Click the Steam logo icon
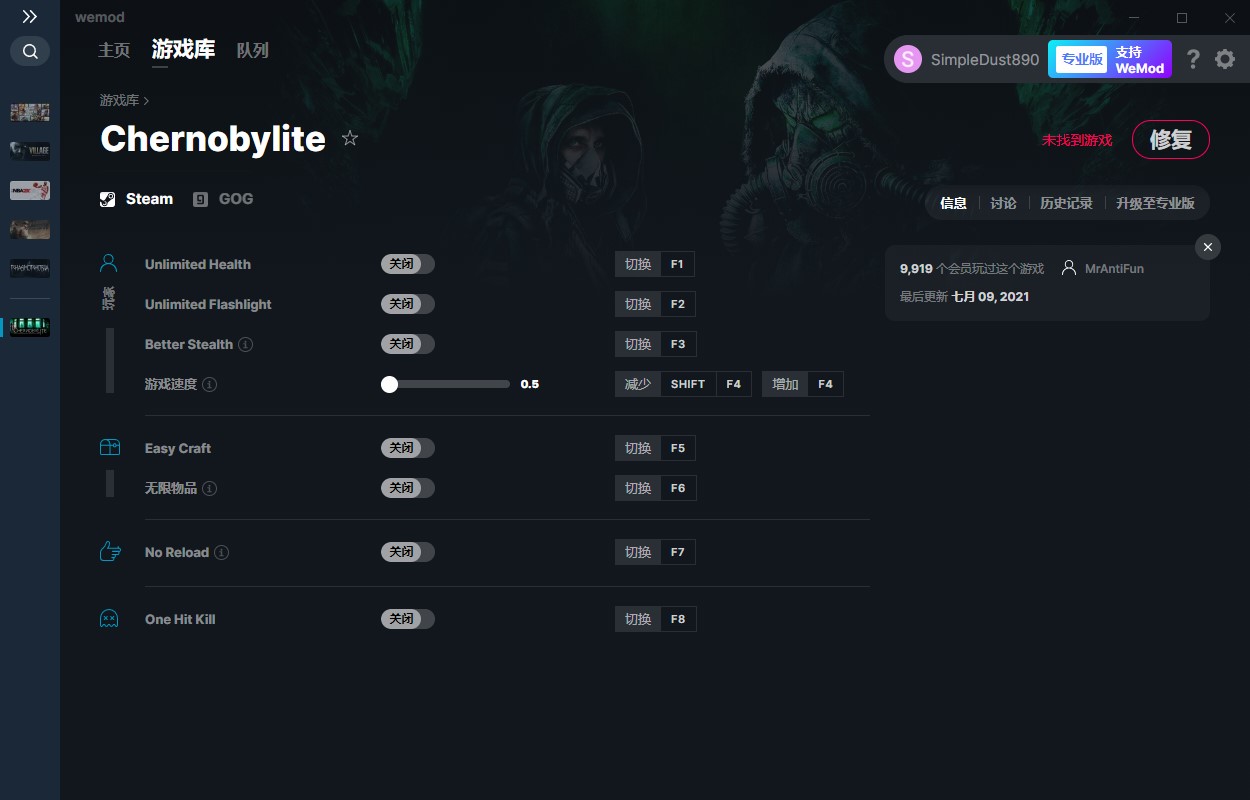 click(x=108, y=199)
